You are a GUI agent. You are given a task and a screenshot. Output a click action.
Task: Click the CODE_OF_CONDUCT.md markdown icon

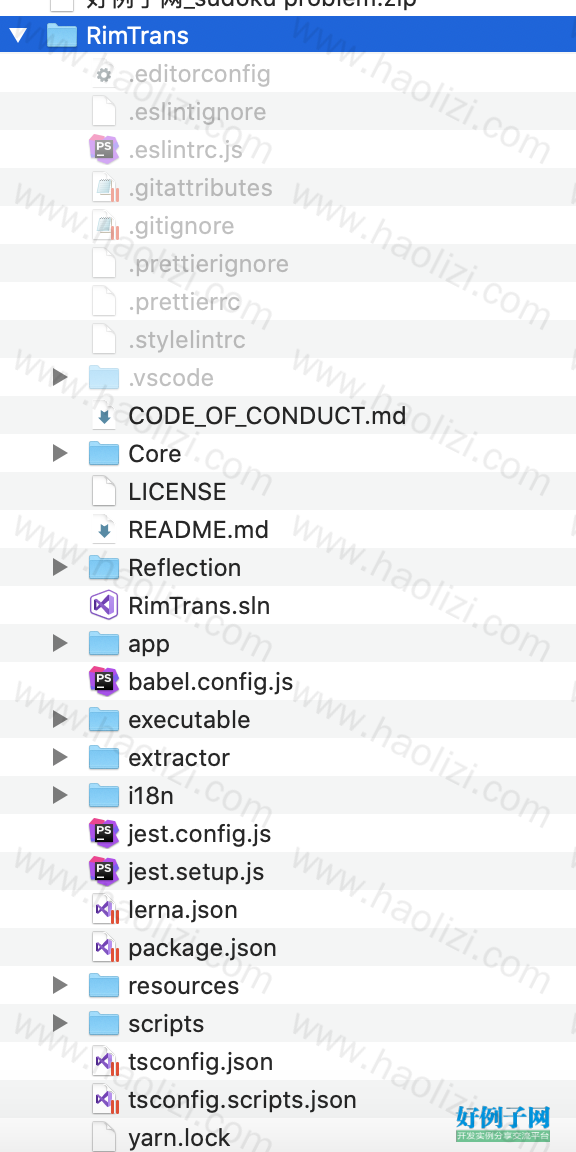[x=104, y=416]
